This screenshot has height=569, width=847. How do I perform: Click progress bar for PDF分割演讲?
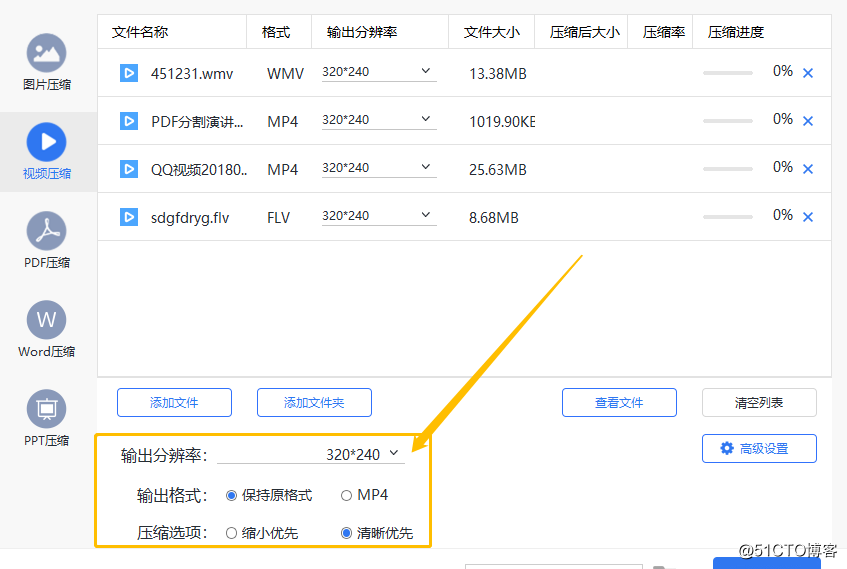click(728, 121)
